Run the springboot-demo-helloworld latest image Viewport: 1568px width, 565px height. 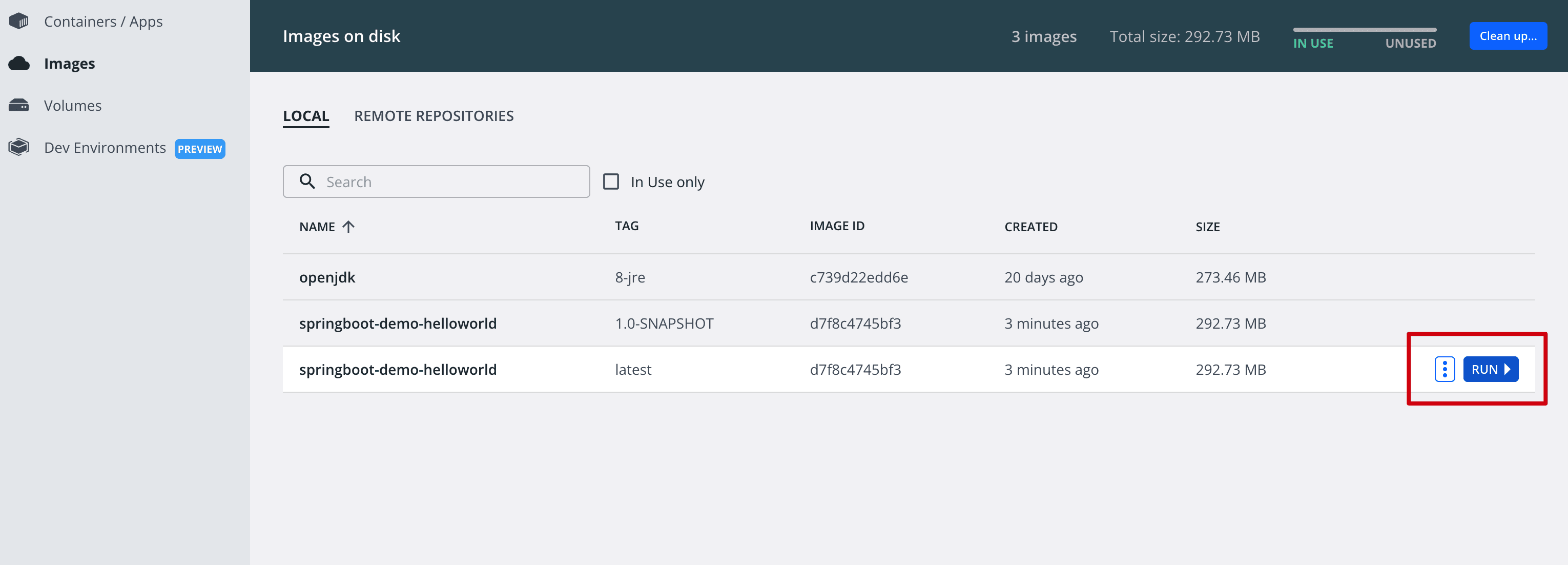click(x=1491, y=369)
